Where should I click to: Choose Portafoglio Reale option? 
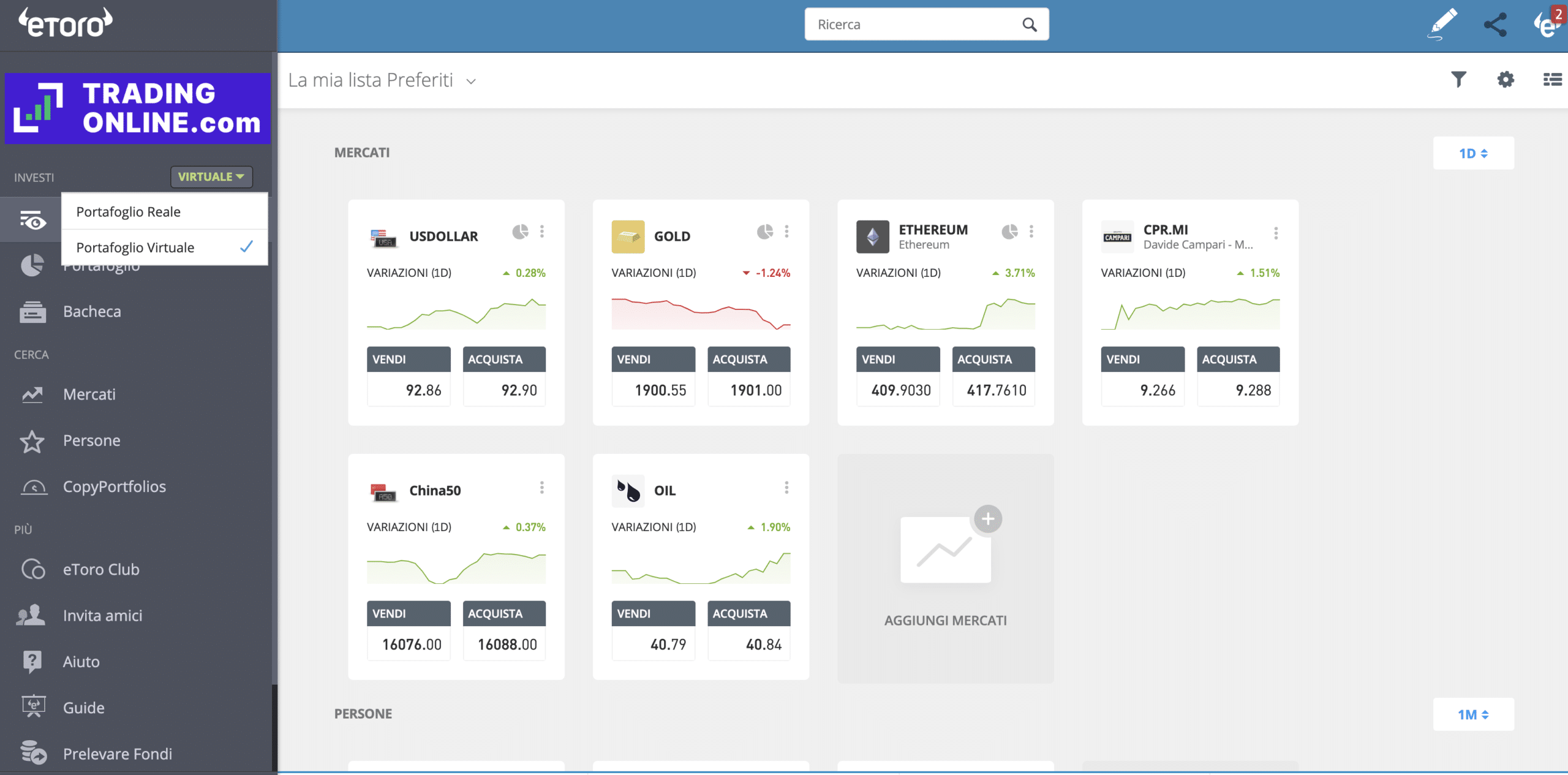click(164, 211)
